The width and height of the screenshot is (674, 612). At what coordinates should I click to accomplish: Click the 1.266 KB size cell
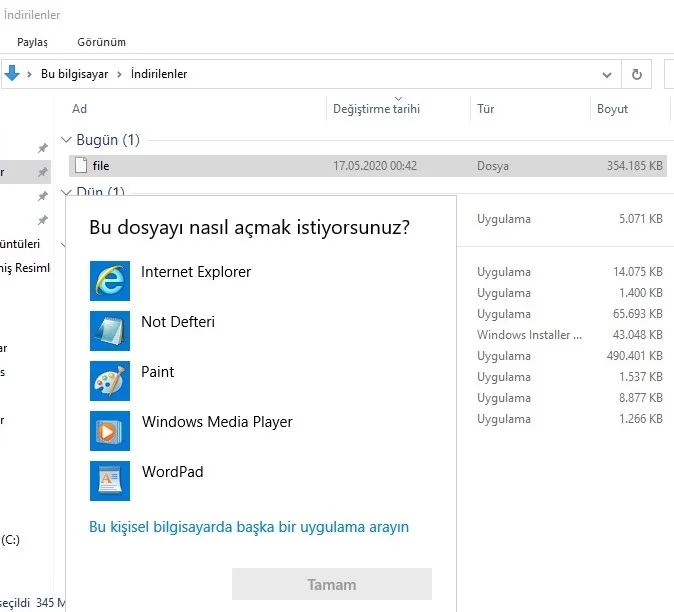pos(640,419)
